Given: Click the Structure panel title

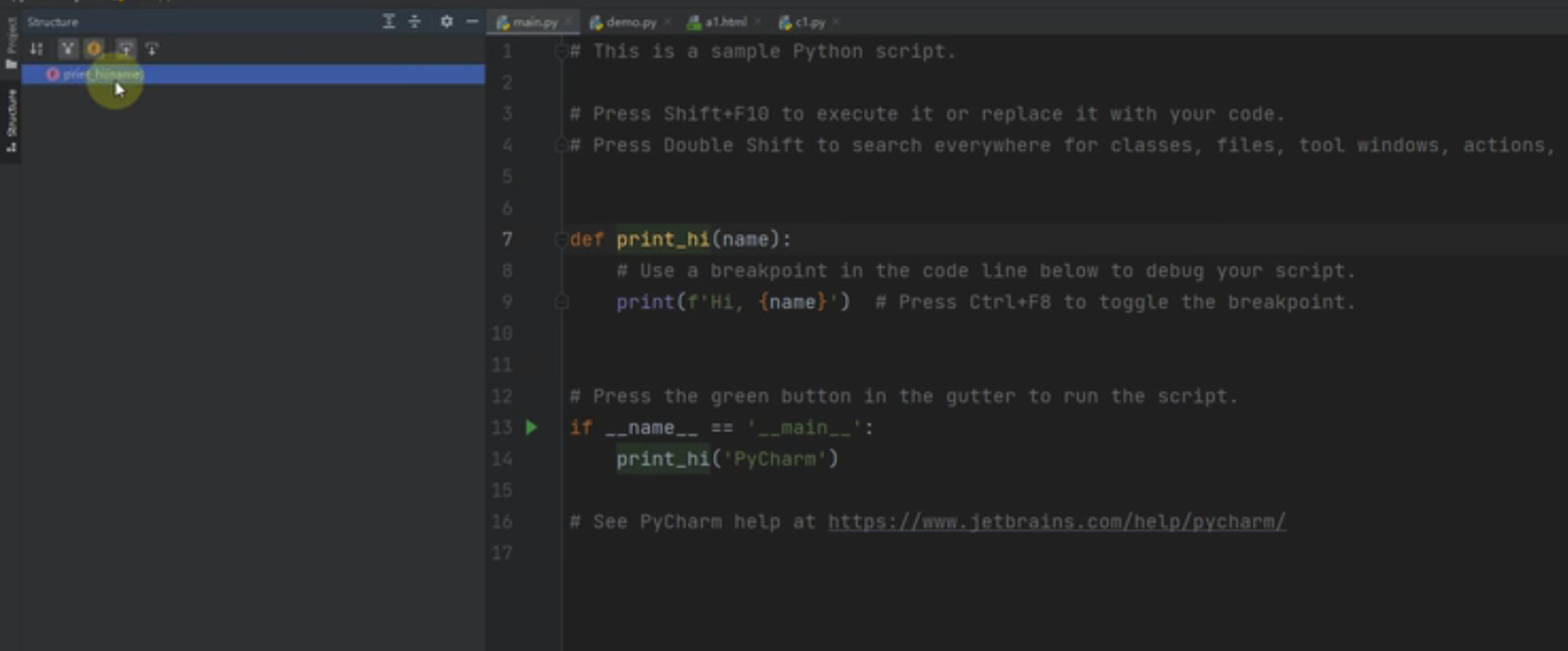Looking at the screenshot, I should (x=52, y=22).
